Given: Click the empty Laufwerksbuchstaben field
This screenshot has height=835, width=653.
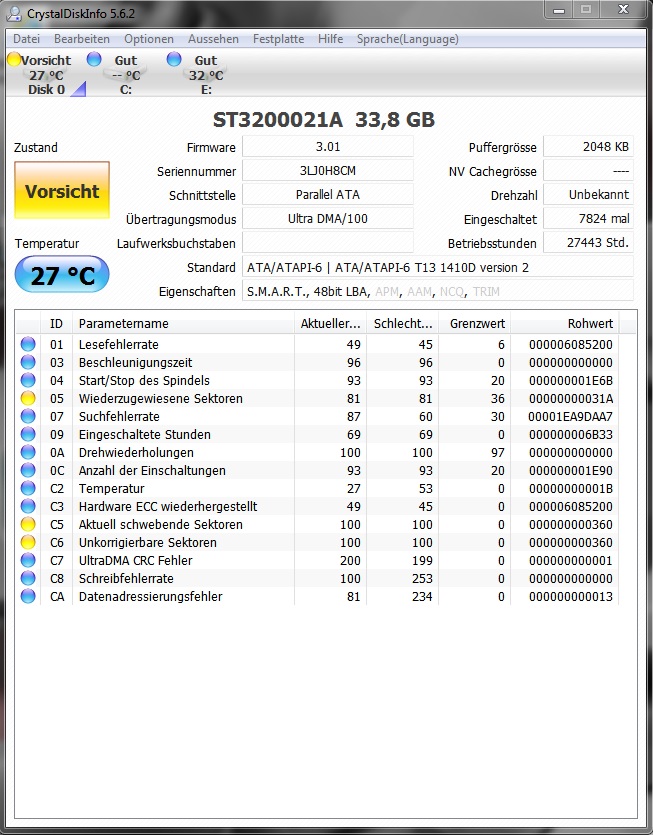Looking at the screenshot, I should pos(328,242).
